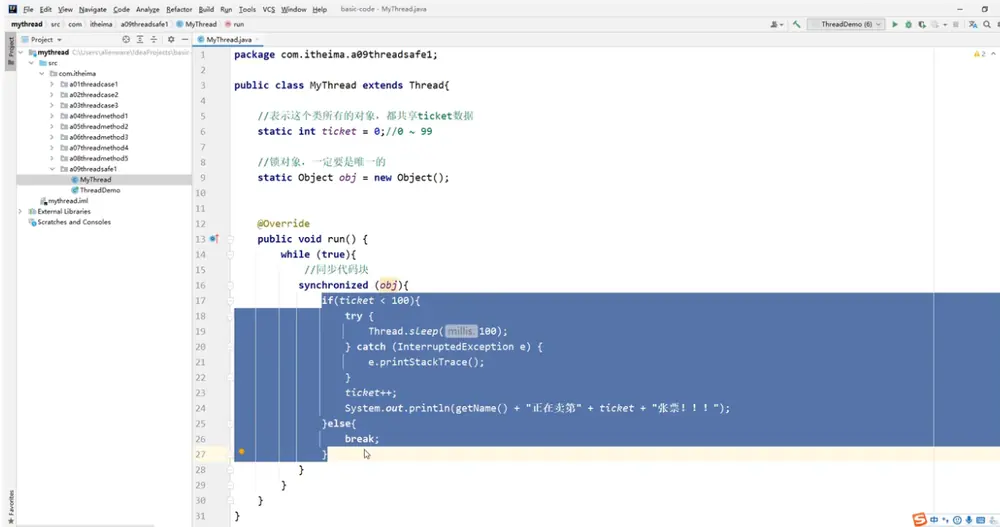Click the locate target icon in Project panel

click(x=126, y=40)
